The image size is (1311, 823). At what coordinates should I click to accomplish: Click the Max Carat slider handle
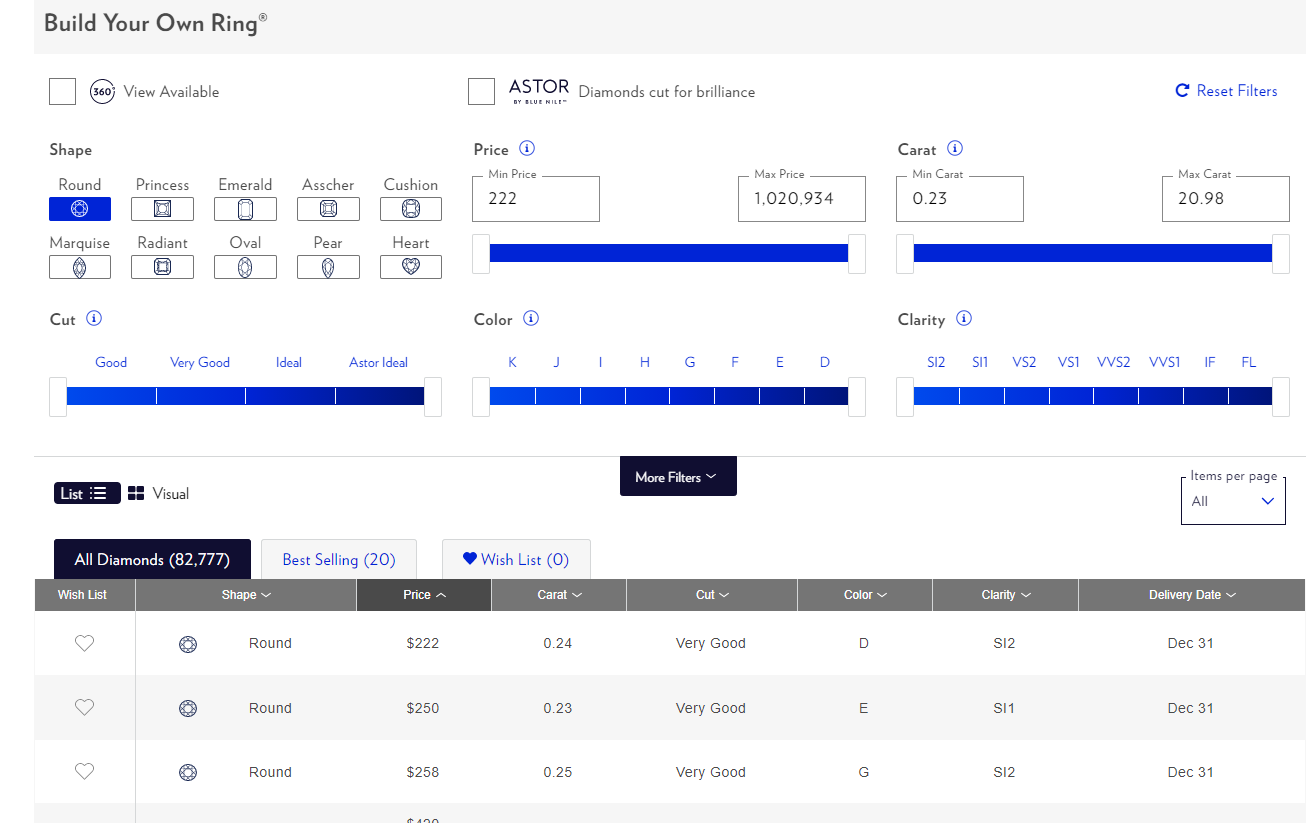pyautogui.click(x=1281, y=254)
